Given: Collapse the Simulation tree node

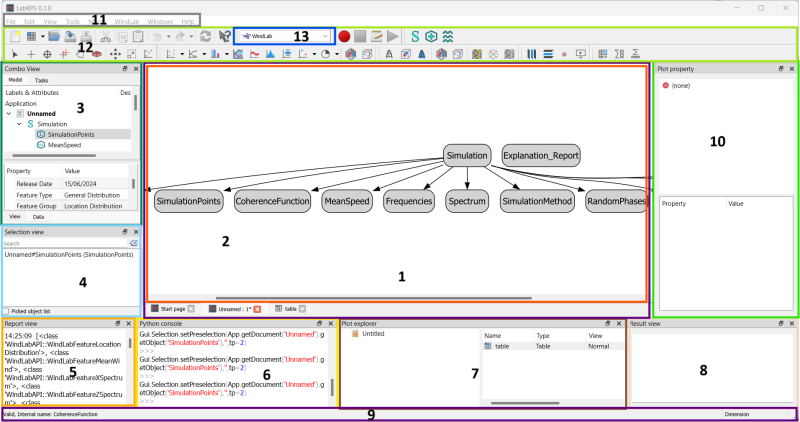Looking at the screenshot, I should 19,124.
